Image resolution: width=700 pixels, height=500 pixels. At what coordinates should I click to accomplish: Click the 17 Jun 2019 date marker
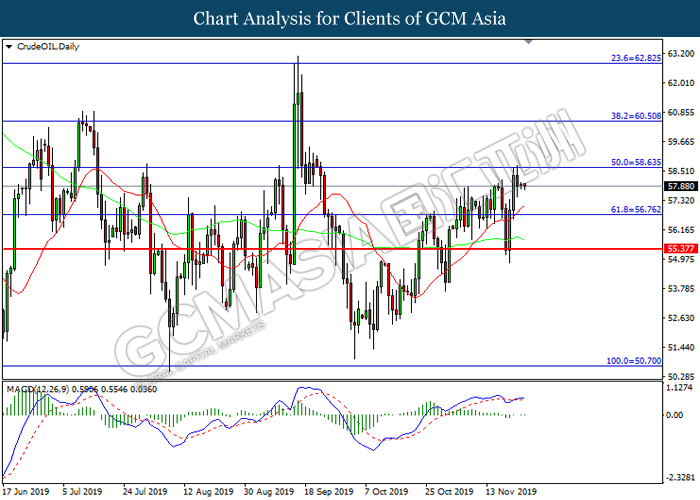pos(28,491)
